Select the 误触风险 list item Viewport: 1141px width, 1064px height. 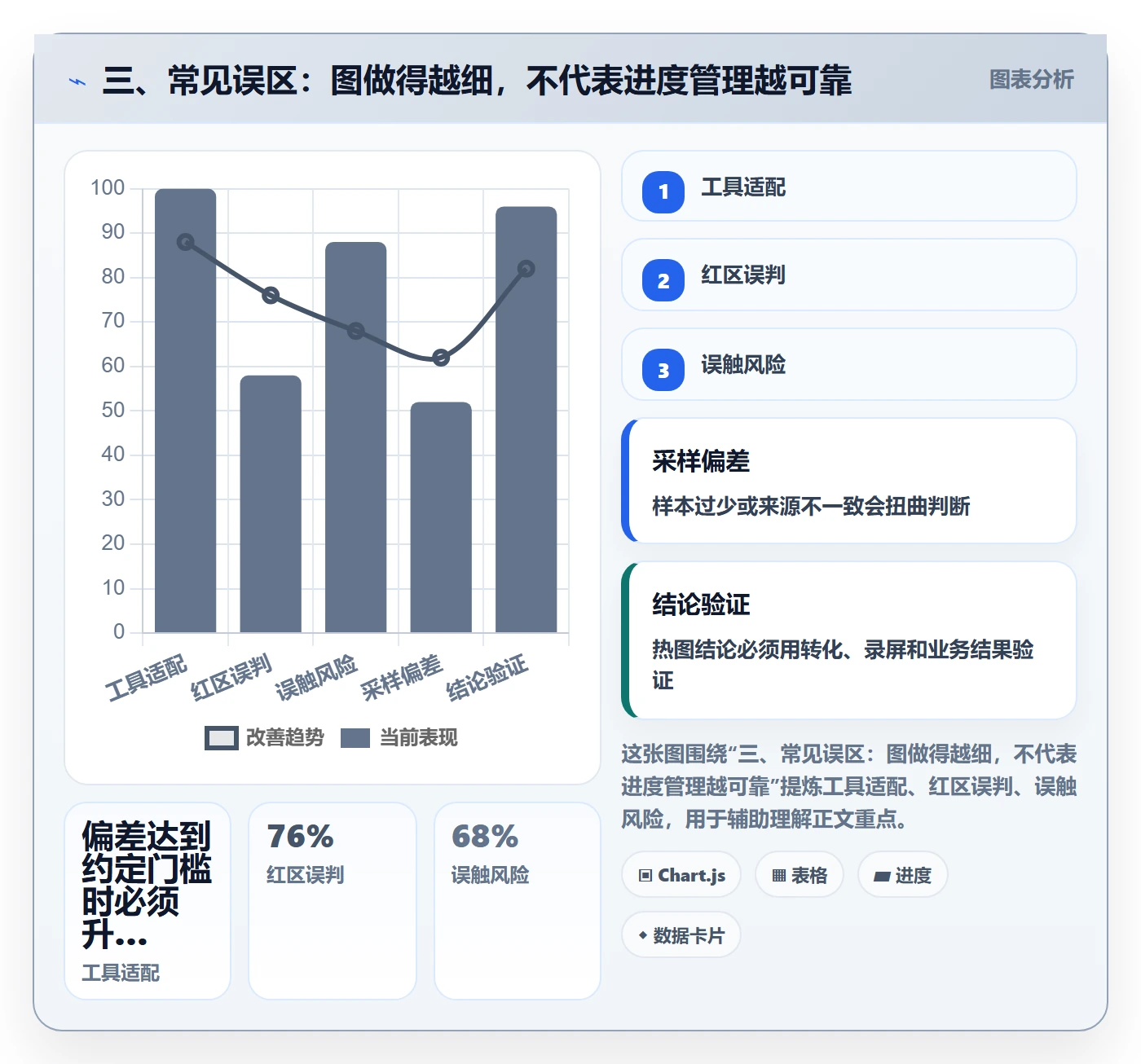[849, 364]
